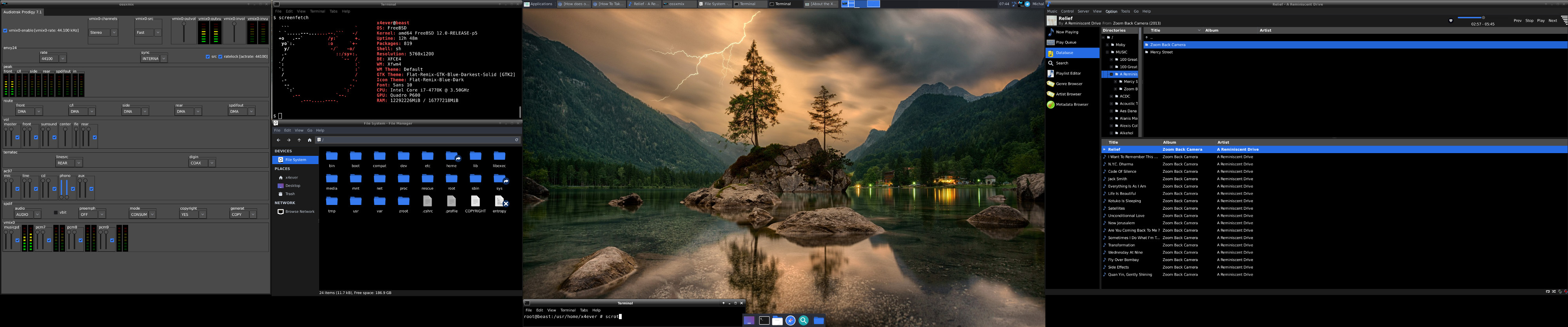Toggle the src checkbox in envy24 section
Screen dimensions: 1568x327
[x=208, y=57]
